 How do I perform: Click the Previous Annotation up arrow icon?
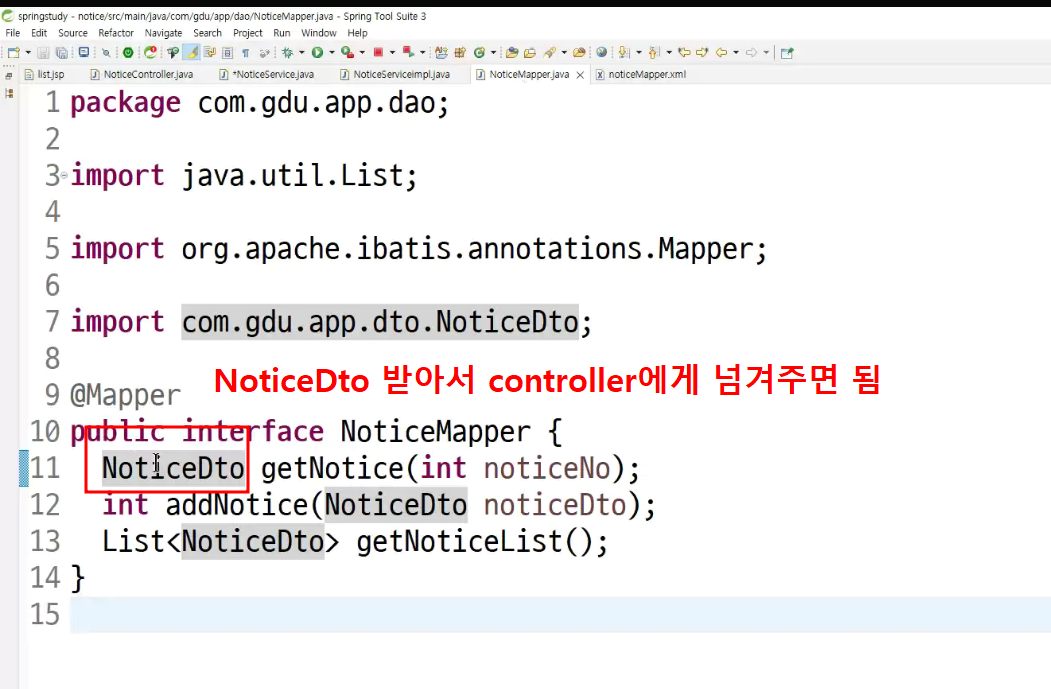tap(654, 52)
